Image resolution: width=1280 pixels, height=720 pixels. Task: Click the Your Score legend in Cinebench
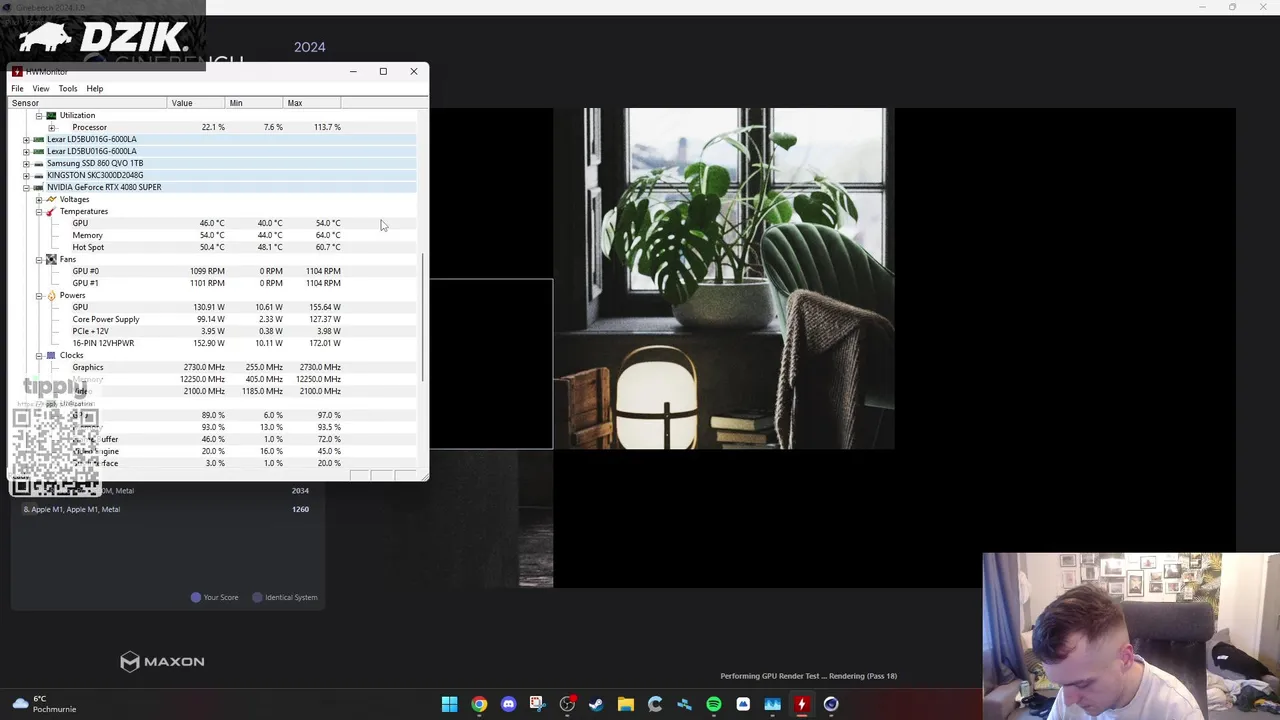tap(215, 597)
